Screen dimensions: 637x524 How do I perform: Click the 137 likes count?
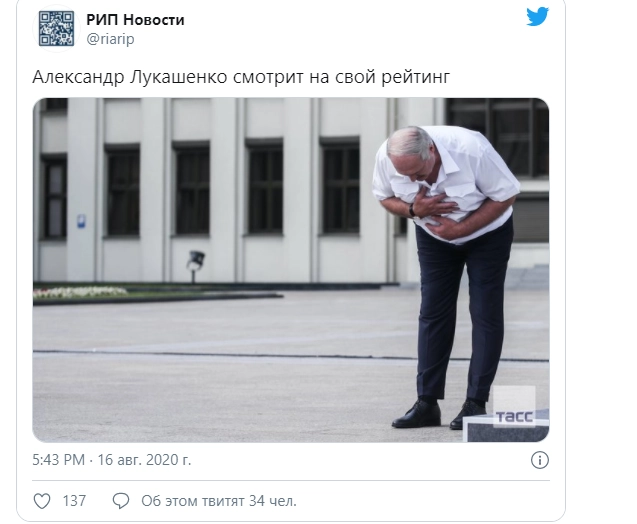(74, 501)
